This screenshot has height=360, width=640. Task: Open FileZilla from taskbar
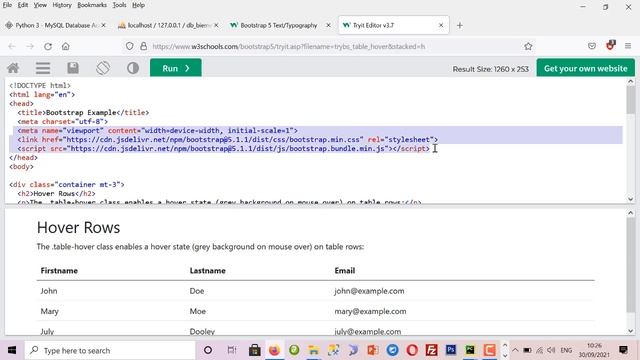point(431,350)
